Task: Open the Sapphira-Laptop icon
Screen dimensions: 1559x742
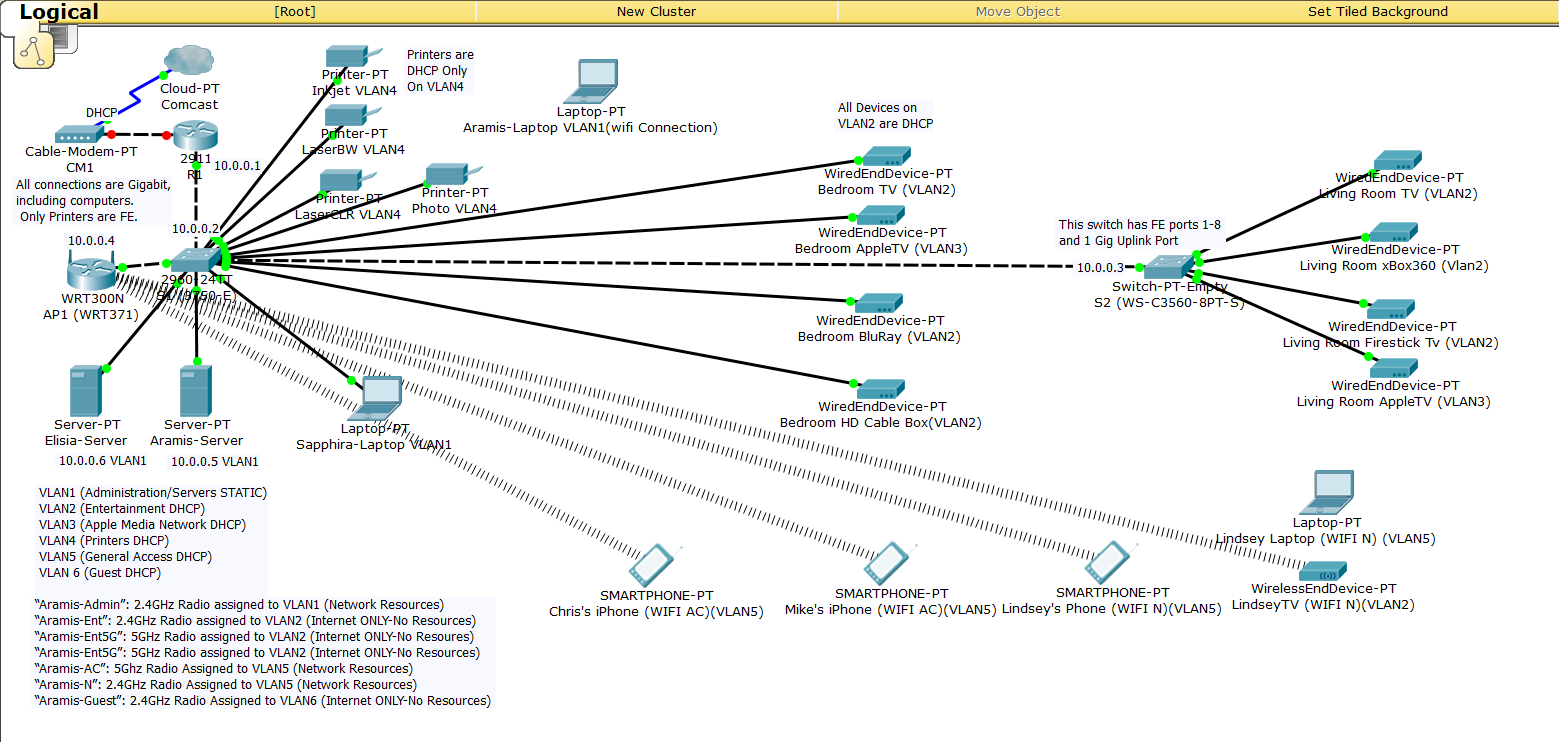Action: tap(381, 397)
